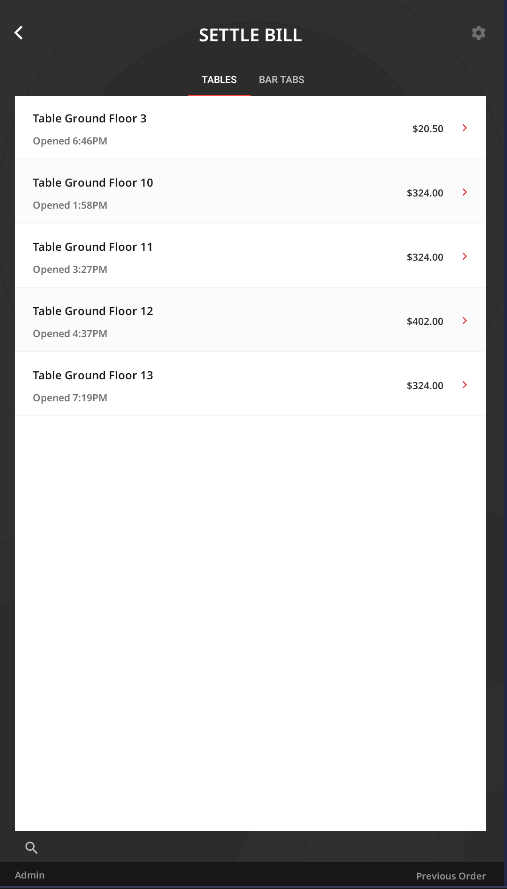Open Table Ground Floor 12 chevron arrow
507x889 pixels.
pyautogui.click(x=464, y=320)
